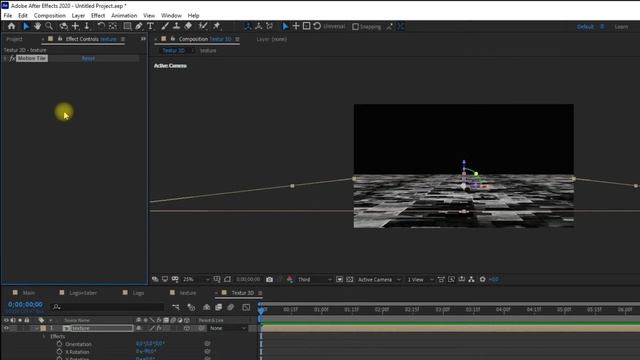Toggle visibility eye of texture layer
This screenshot has width=640, height=360.
click(x=6, y=328)
